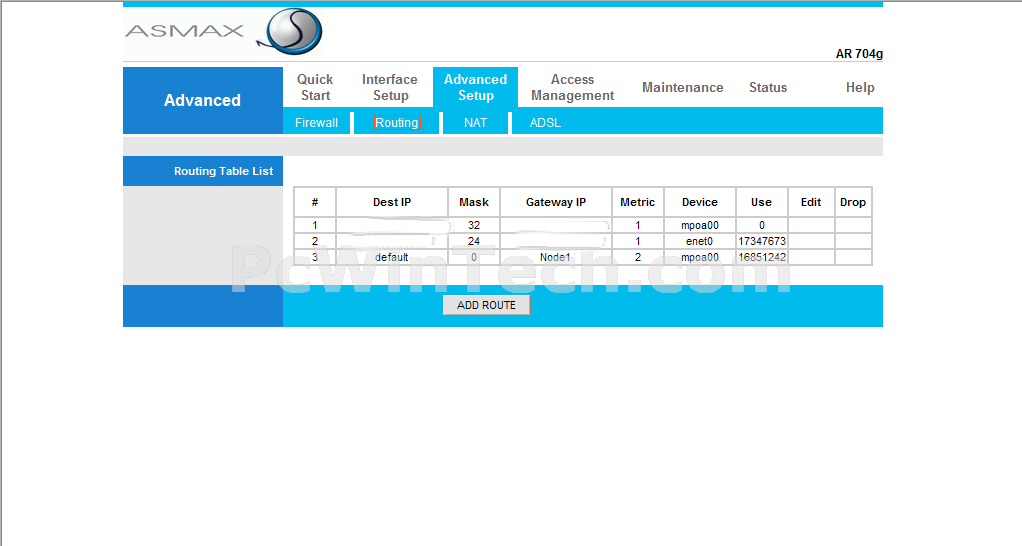
Task: Go to Access Management tab
Action: (572, 87)
